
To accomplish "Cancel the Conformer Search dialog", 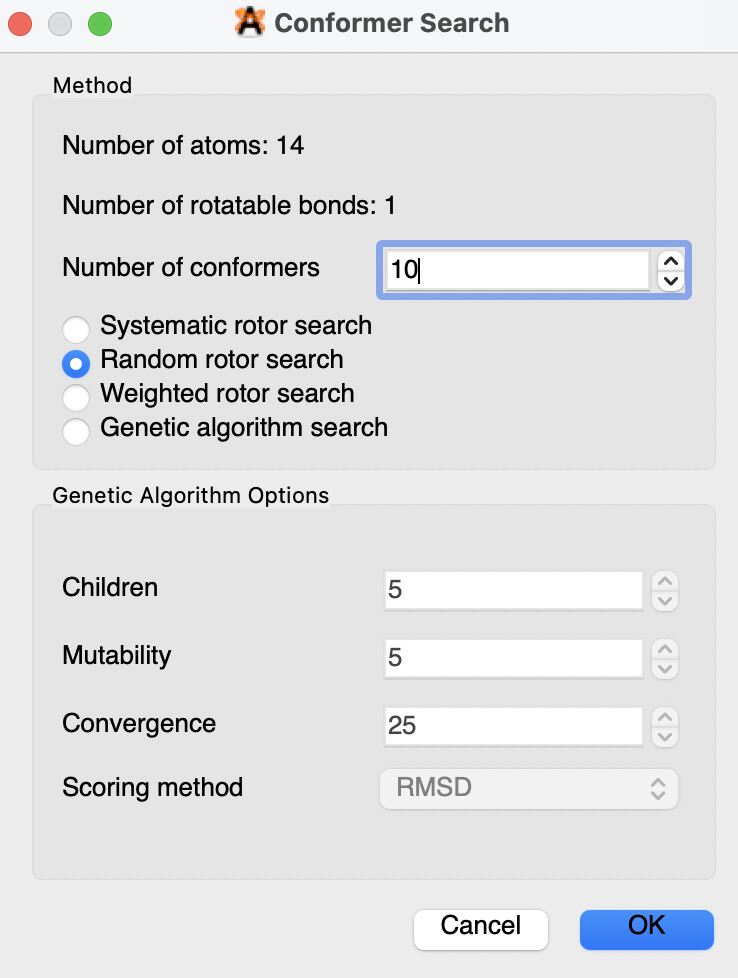I will pyautogui.click(x=480, y=927).
